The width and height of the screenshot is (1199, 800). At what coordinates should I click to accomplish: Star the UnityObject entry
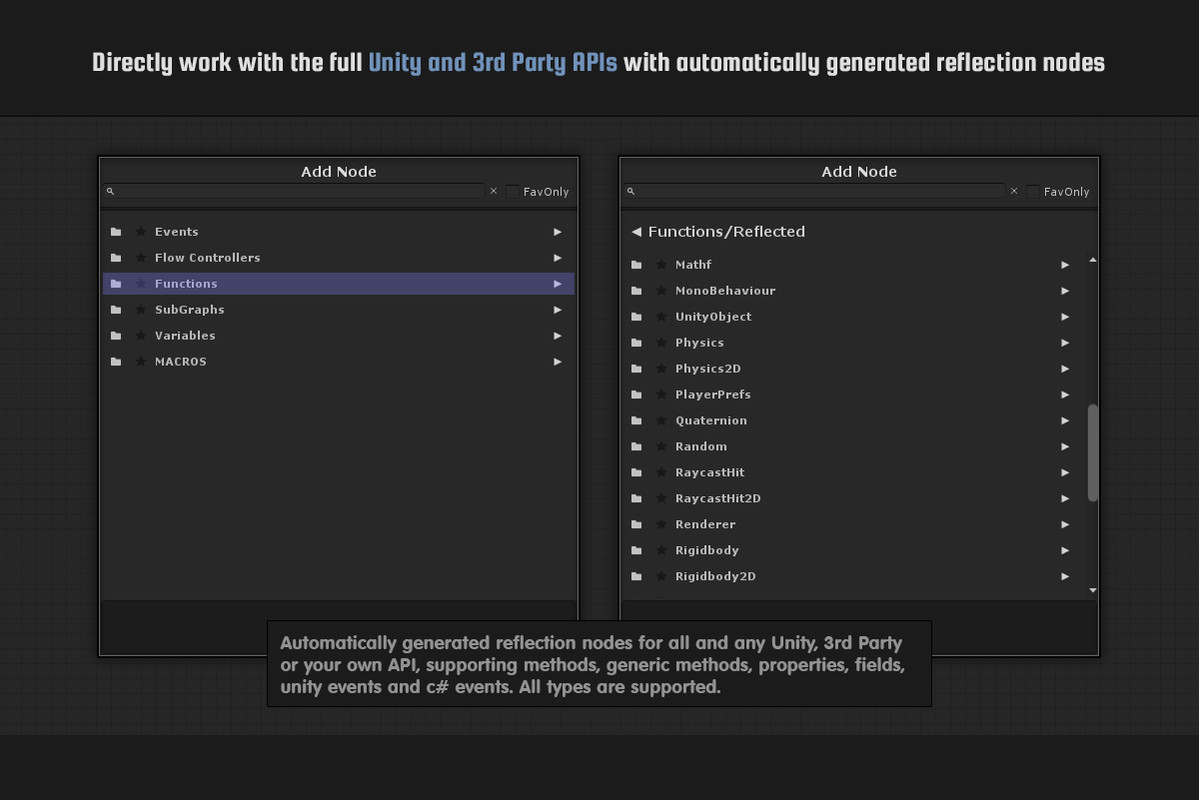pyautogui.click(x=661, y=317)
